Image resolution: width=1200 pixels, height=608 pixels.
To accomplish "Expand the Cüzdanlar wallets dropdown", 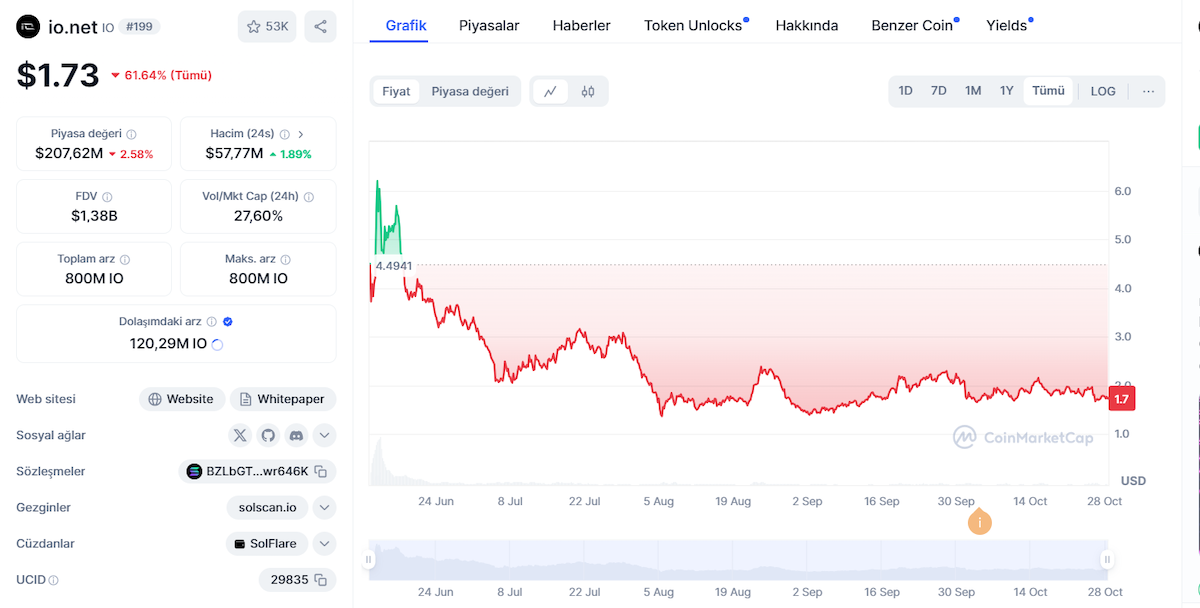I will (x=324, y=544).
